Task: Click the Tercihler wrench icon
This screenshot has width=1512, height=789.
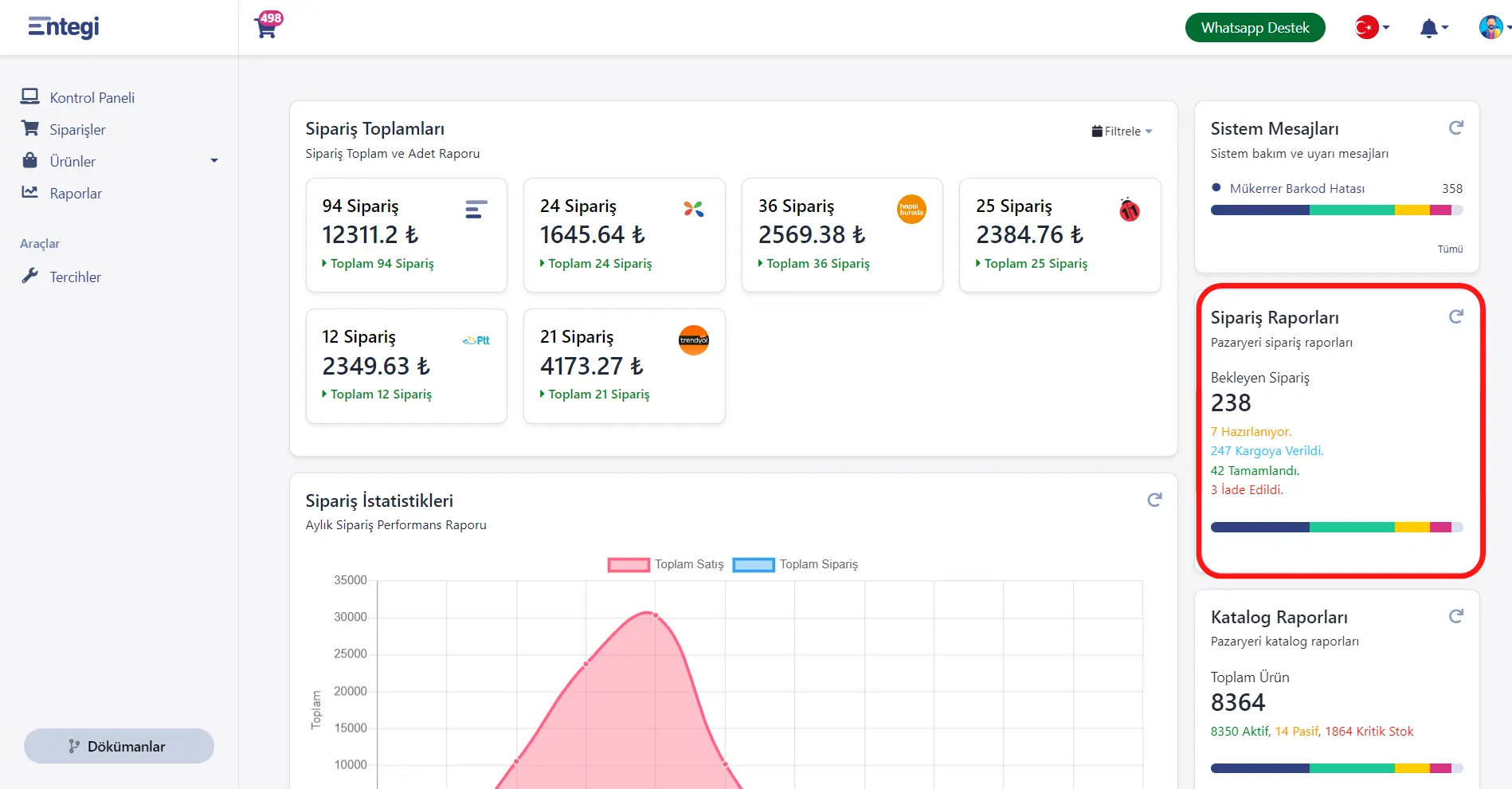Action: point(30,276)
